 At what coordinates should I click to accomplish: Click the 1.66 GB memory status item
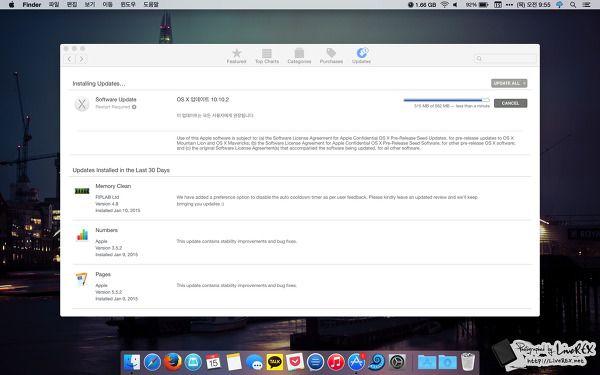click(x=422, y=5)
